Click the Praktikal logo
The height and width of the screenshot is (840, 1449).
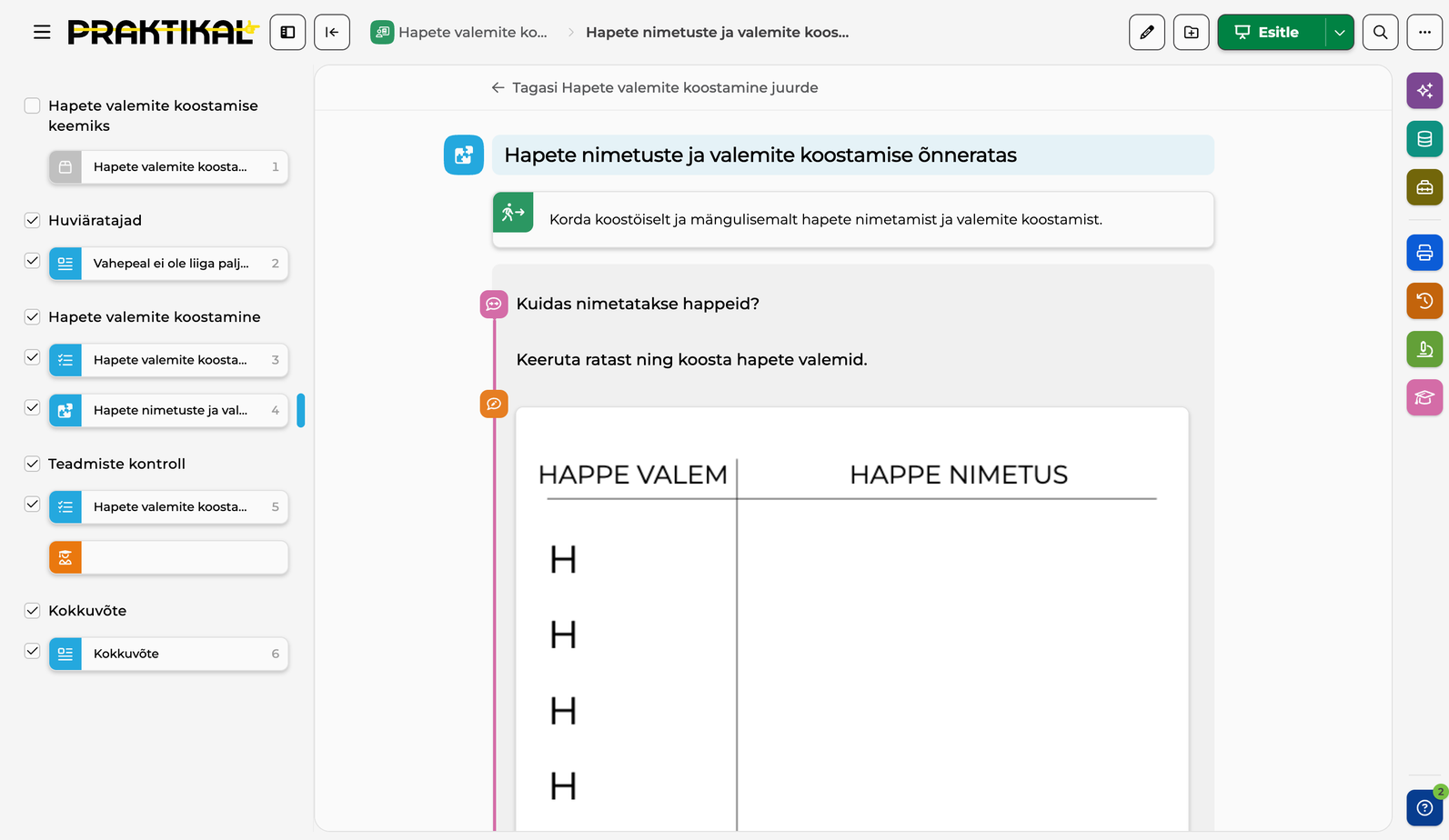pos(163,33)
